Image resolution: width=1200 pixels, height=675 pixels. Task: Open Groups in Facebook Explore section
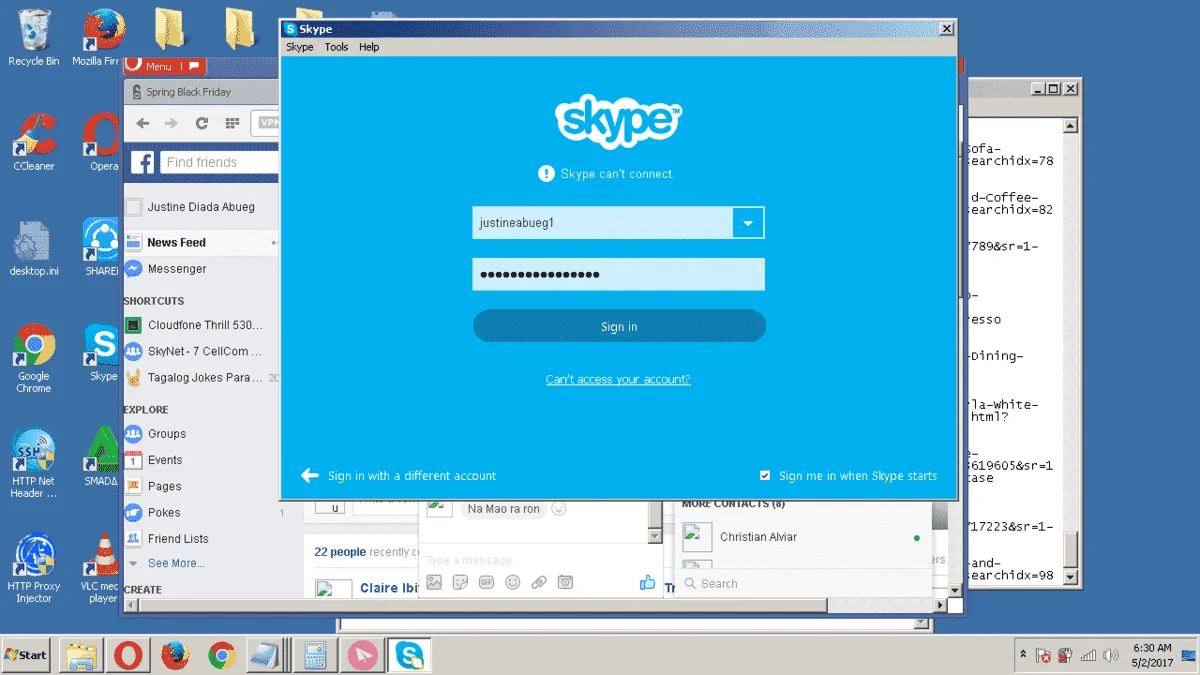166,434
